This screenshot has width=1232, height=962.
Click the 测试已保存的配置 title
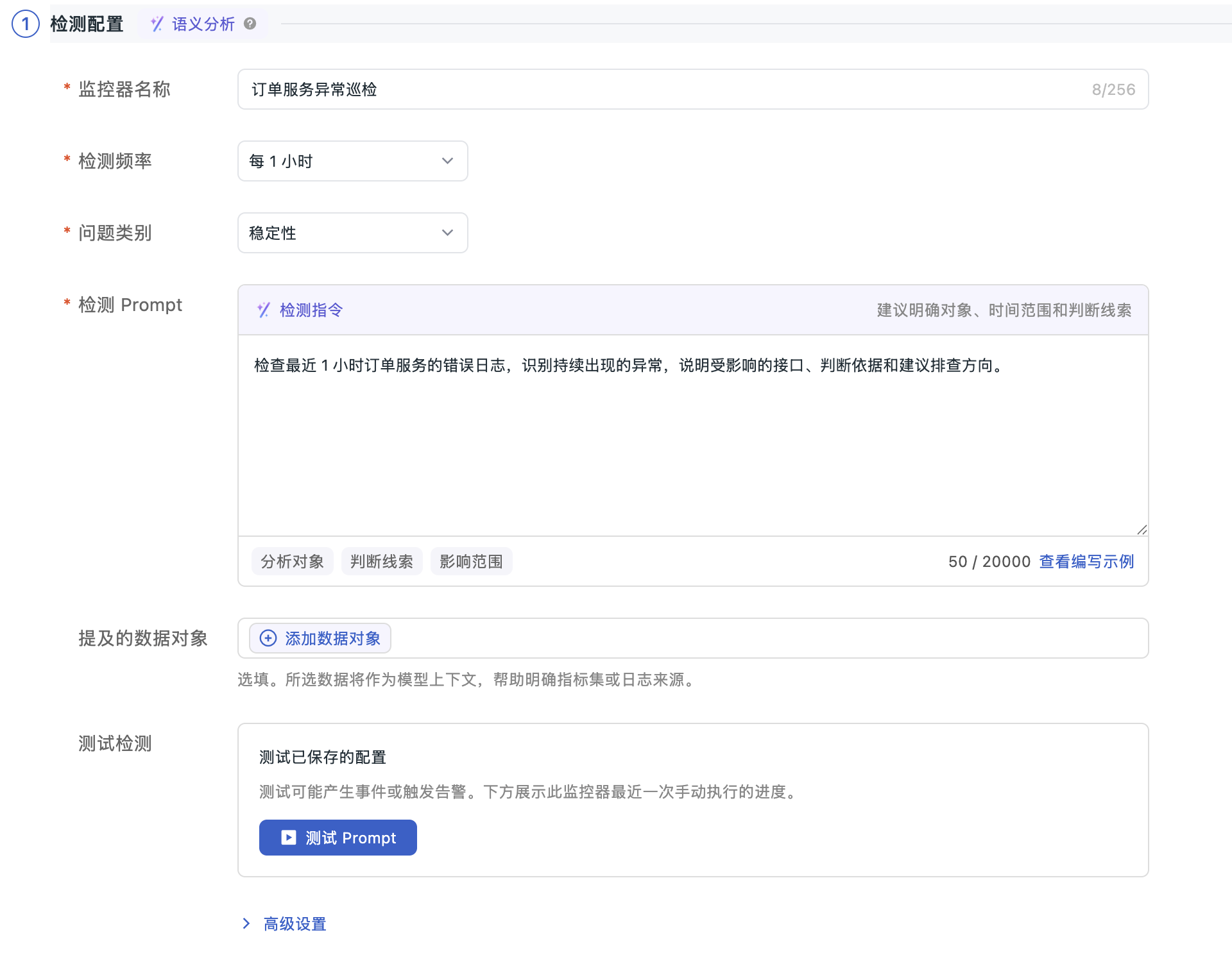tap(323, 757)
